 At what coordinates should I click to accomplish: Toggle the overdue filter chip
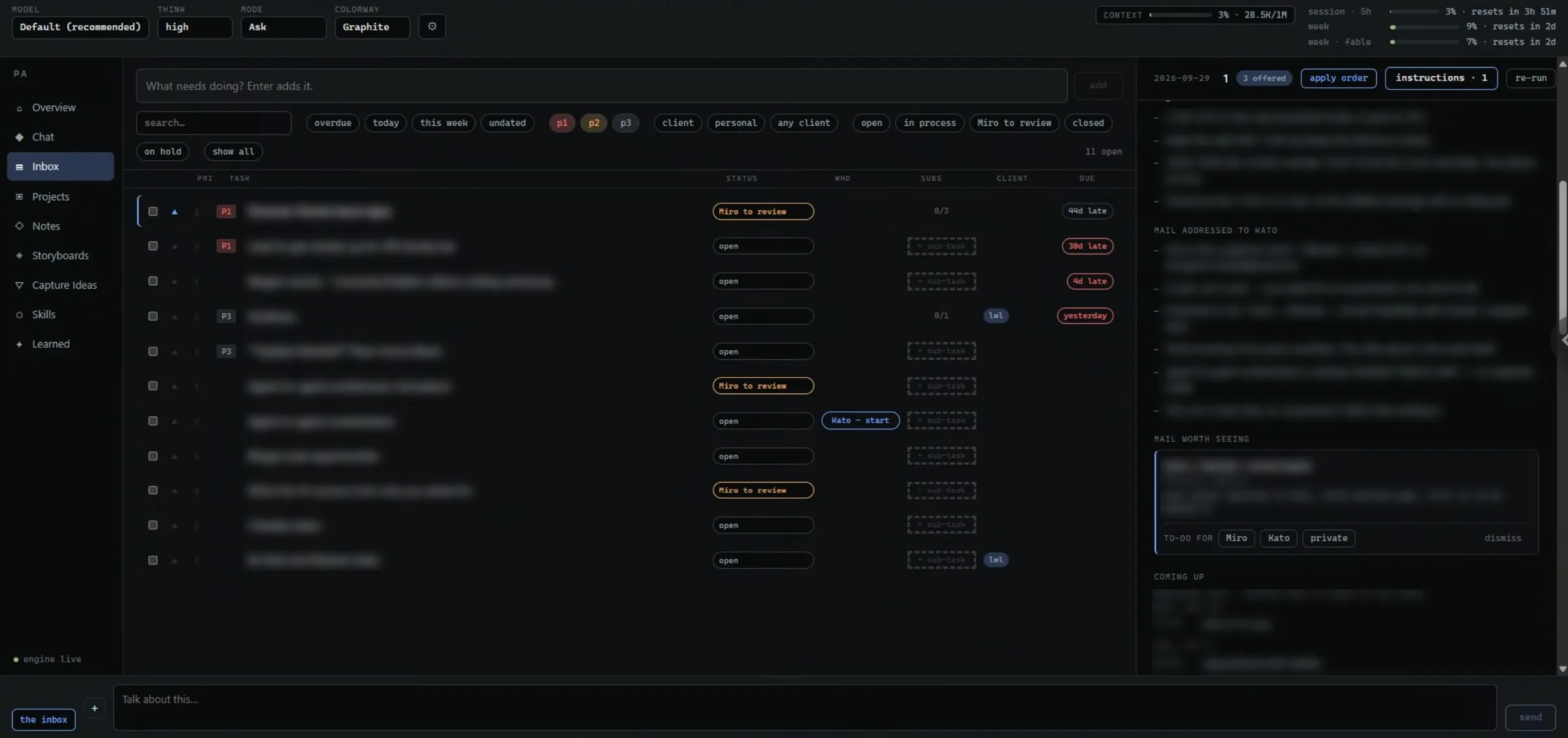tap(333, 123)
